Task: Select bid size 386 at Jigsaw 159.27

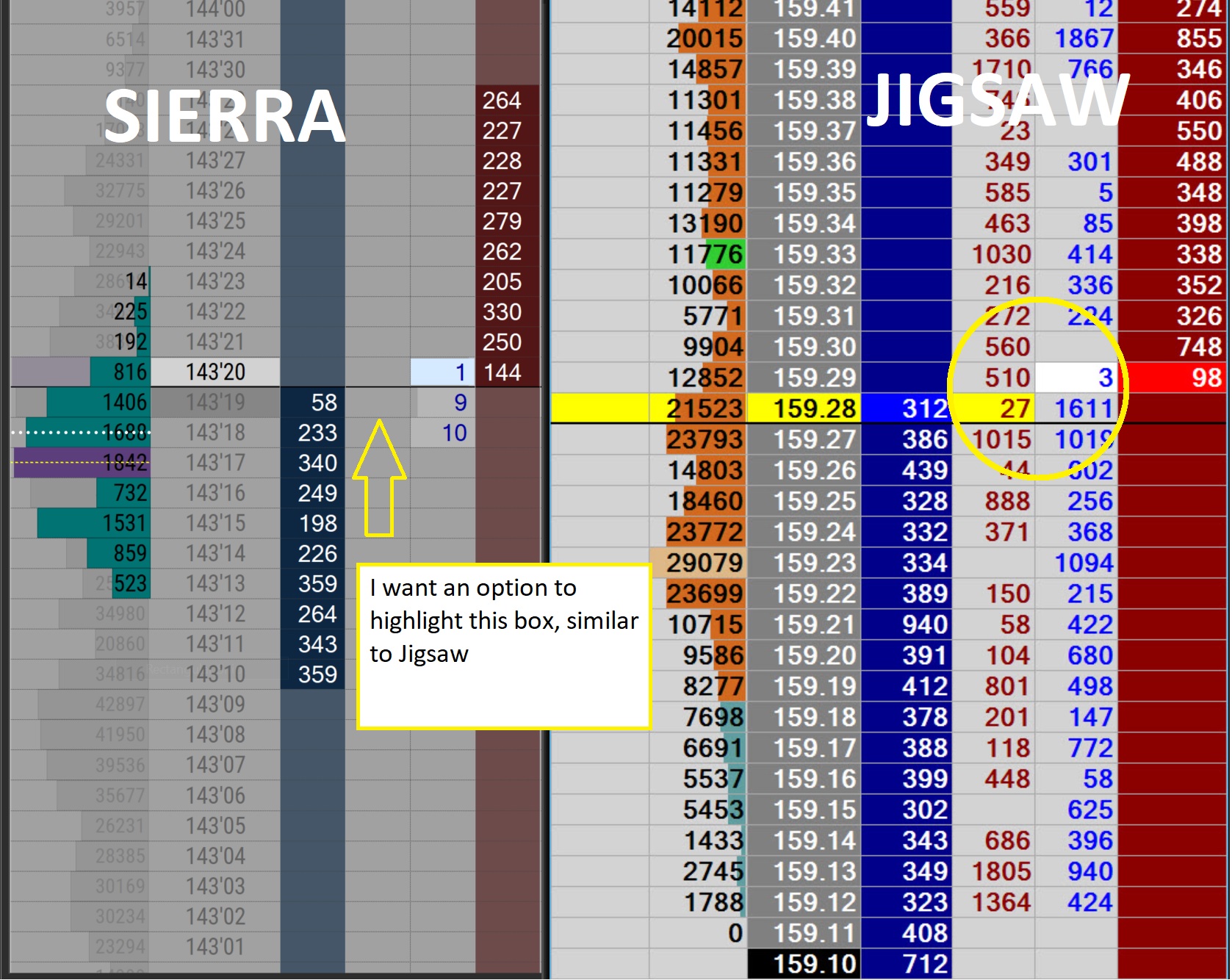Action: tap(907, 439)
